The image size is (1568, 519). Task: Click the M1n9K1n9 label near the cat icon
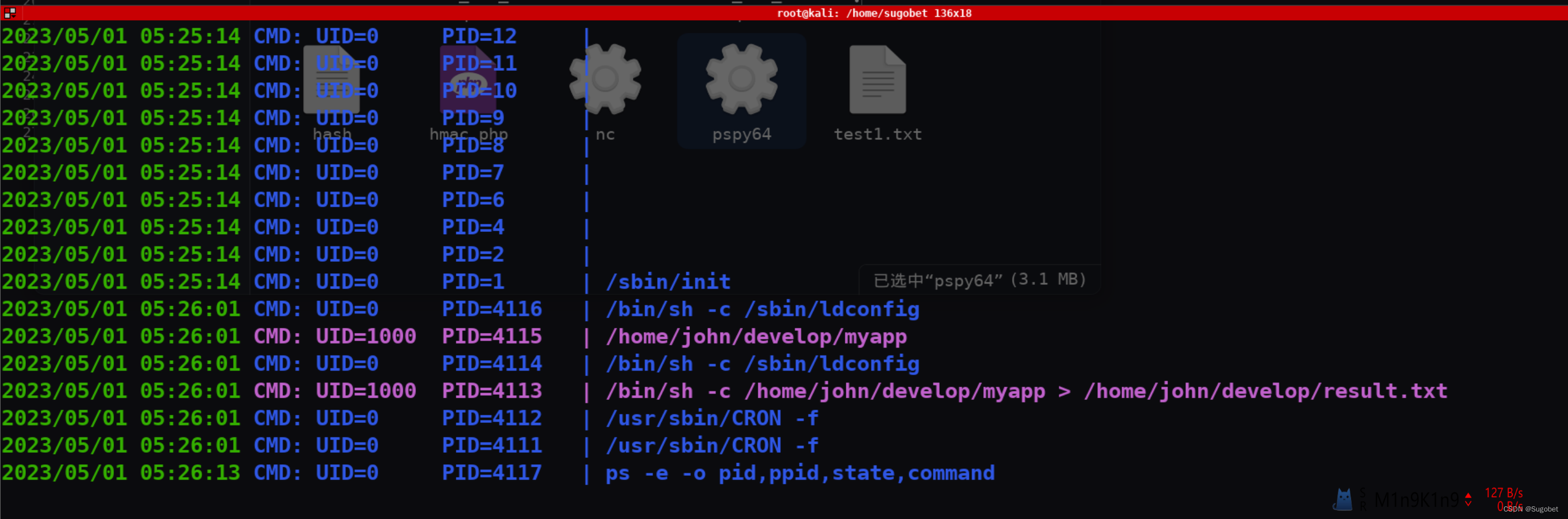(1417, 499)
